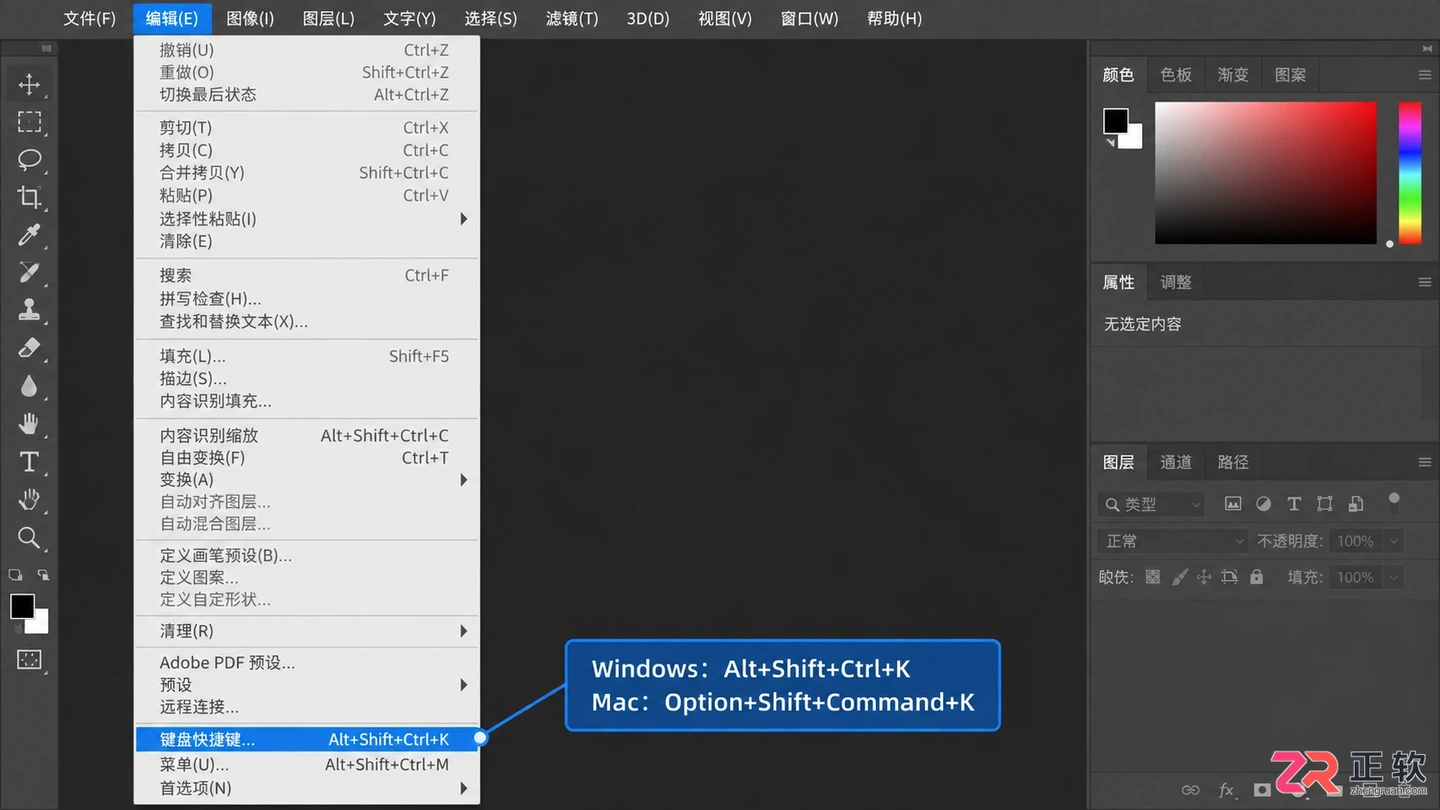This screenshot has height=810, width=1440.
Task: Expand the 选择性粘贴(I) submenu
Action: coord(307,218)
